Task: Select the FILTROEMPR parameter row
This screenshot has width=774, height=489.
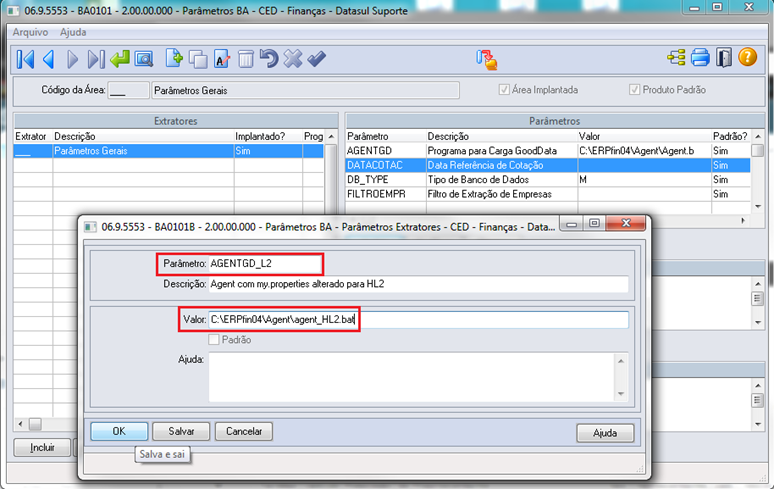Action: tap(548, 194)
